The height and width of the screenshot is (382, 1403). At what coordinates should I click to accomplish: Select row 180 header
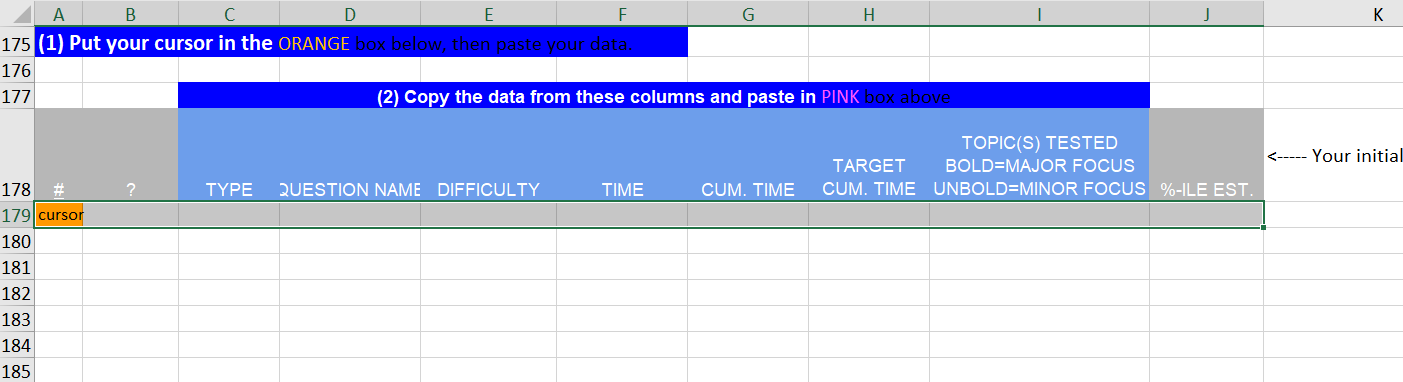pyautogui.click(x=17, y=241)
